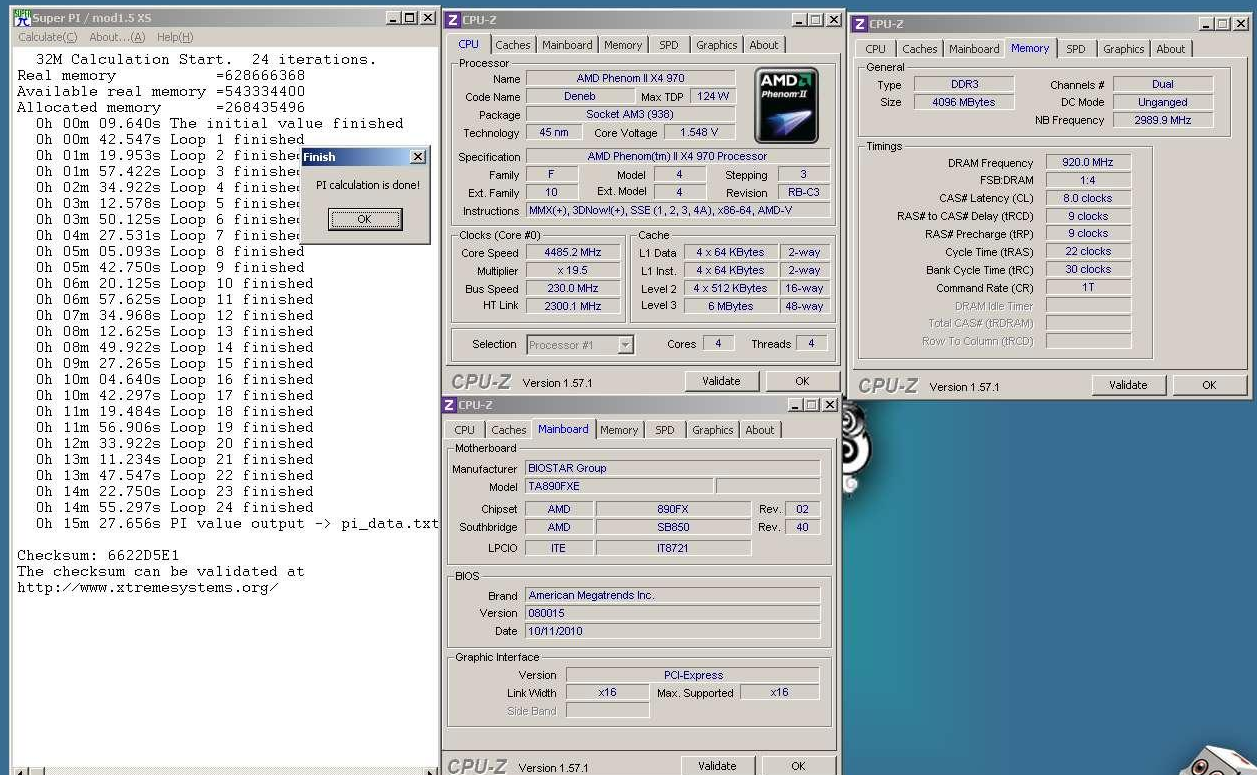The width and height of the screenshot is (1257, 775).
Task: Switch to Mainboard tab in CPU window
Action: point(567,45)
